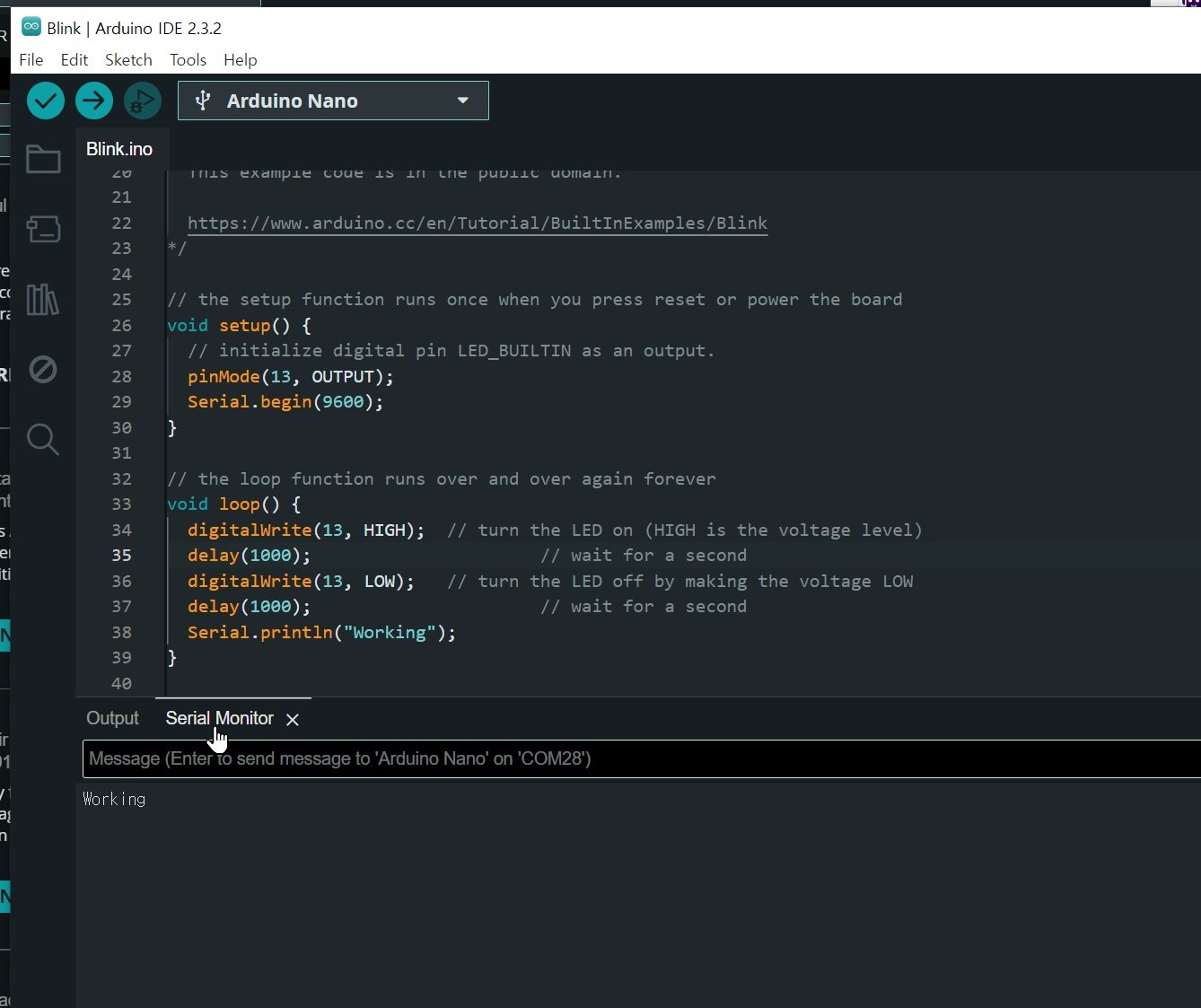Viewport: 1201px width, 1008px height.
Task: Click line number 38 in the gutter
Action: pos(122,633)
